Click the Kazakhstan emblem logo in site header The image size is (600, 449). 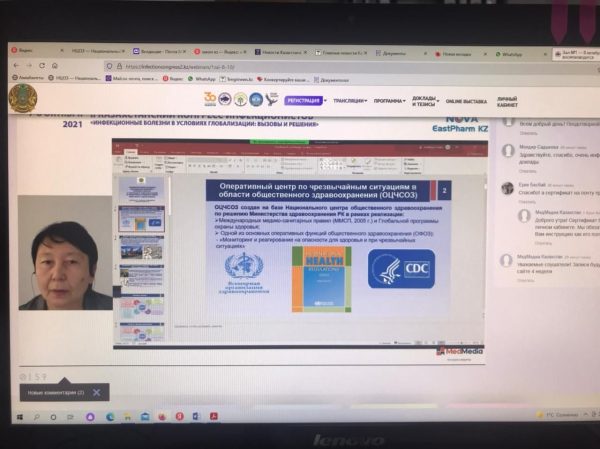(x=23, y=99)
